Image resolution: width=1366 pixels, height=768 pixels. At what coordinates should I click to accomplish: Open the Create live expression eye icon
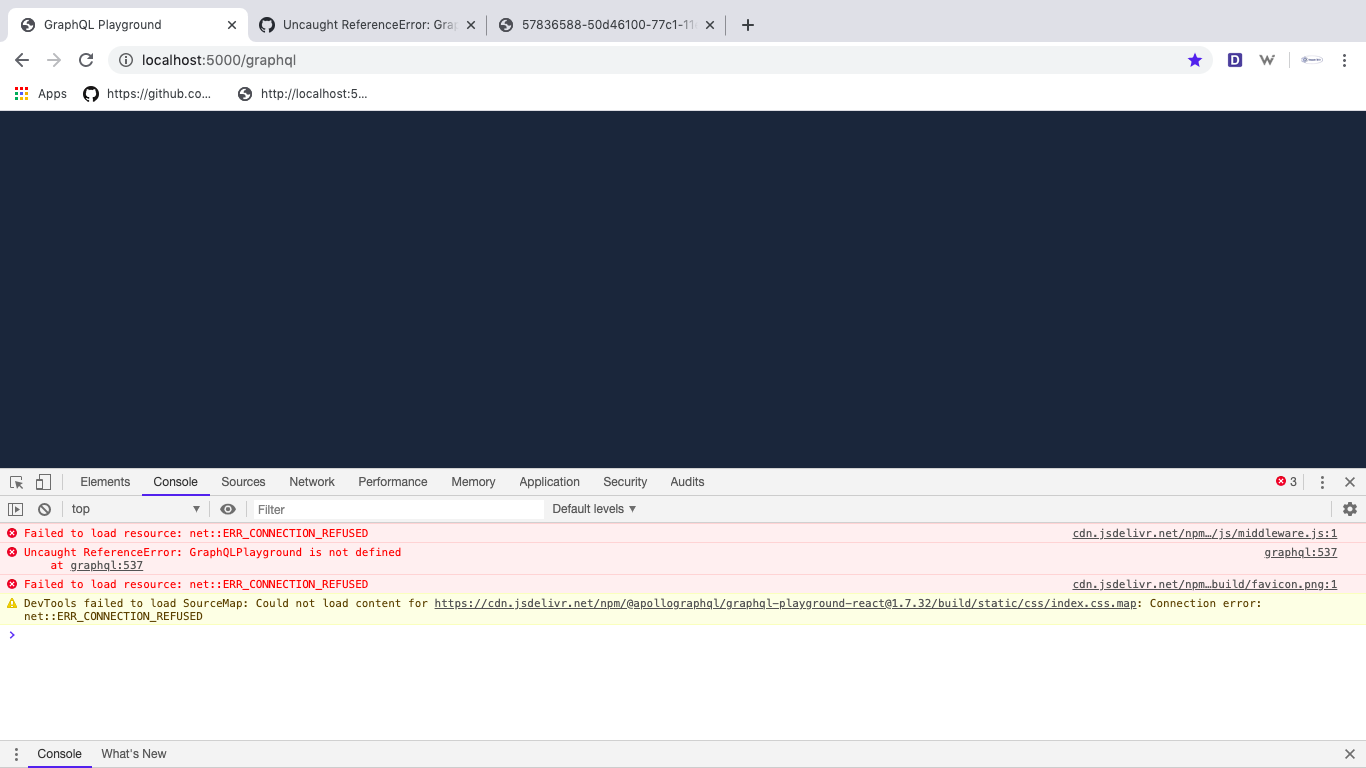coord(228,509)
